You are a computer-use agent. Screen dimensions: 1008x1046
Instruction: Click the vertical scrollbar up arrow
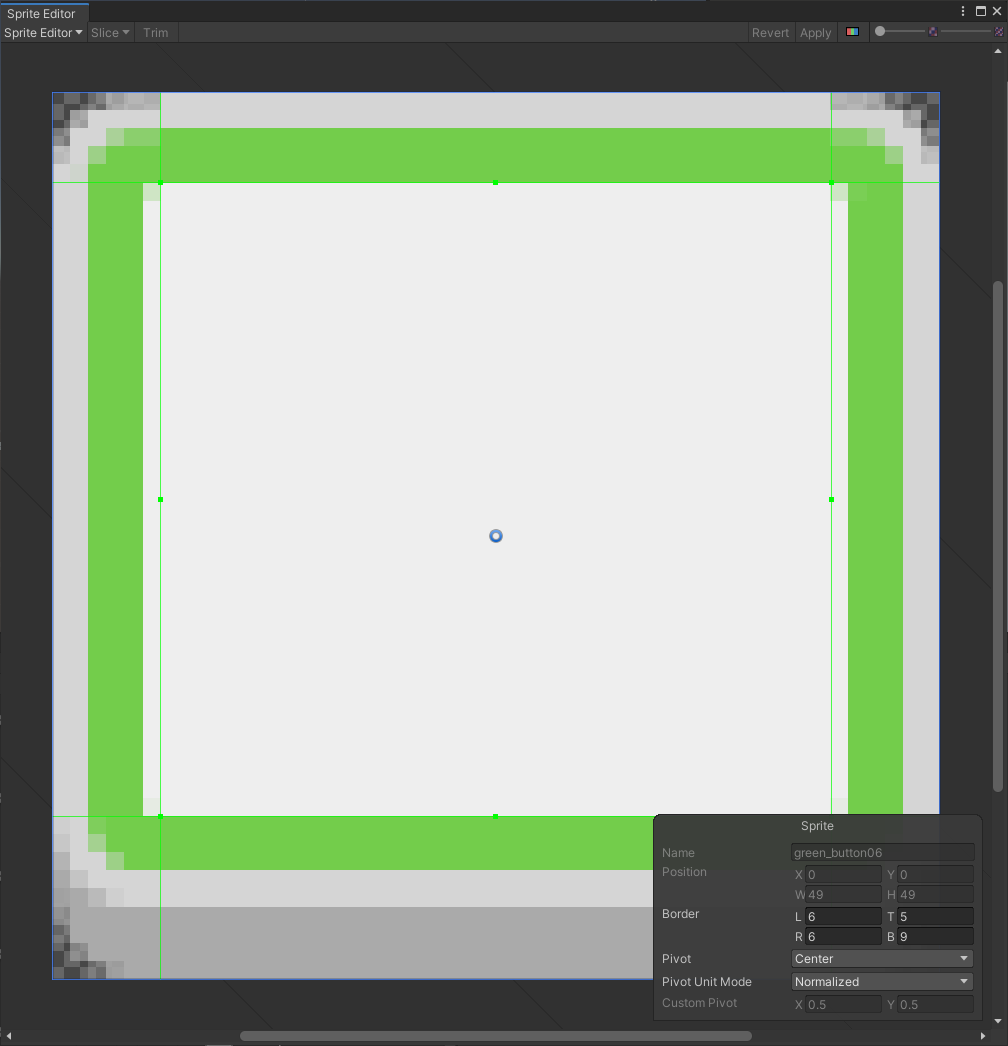(998, 51)
